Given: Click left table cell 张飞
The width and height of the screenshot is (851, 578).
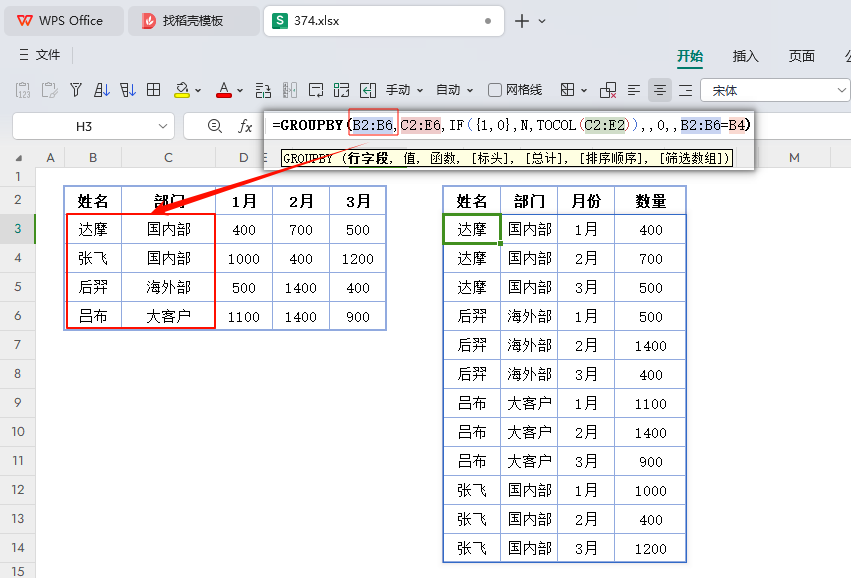Looking at the screenshot, I should [x=93, y=258].
